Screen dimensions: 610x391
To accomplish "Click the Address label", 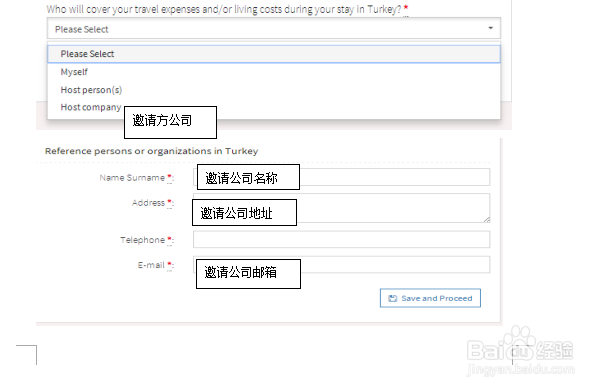I will [x=148, y=203].
